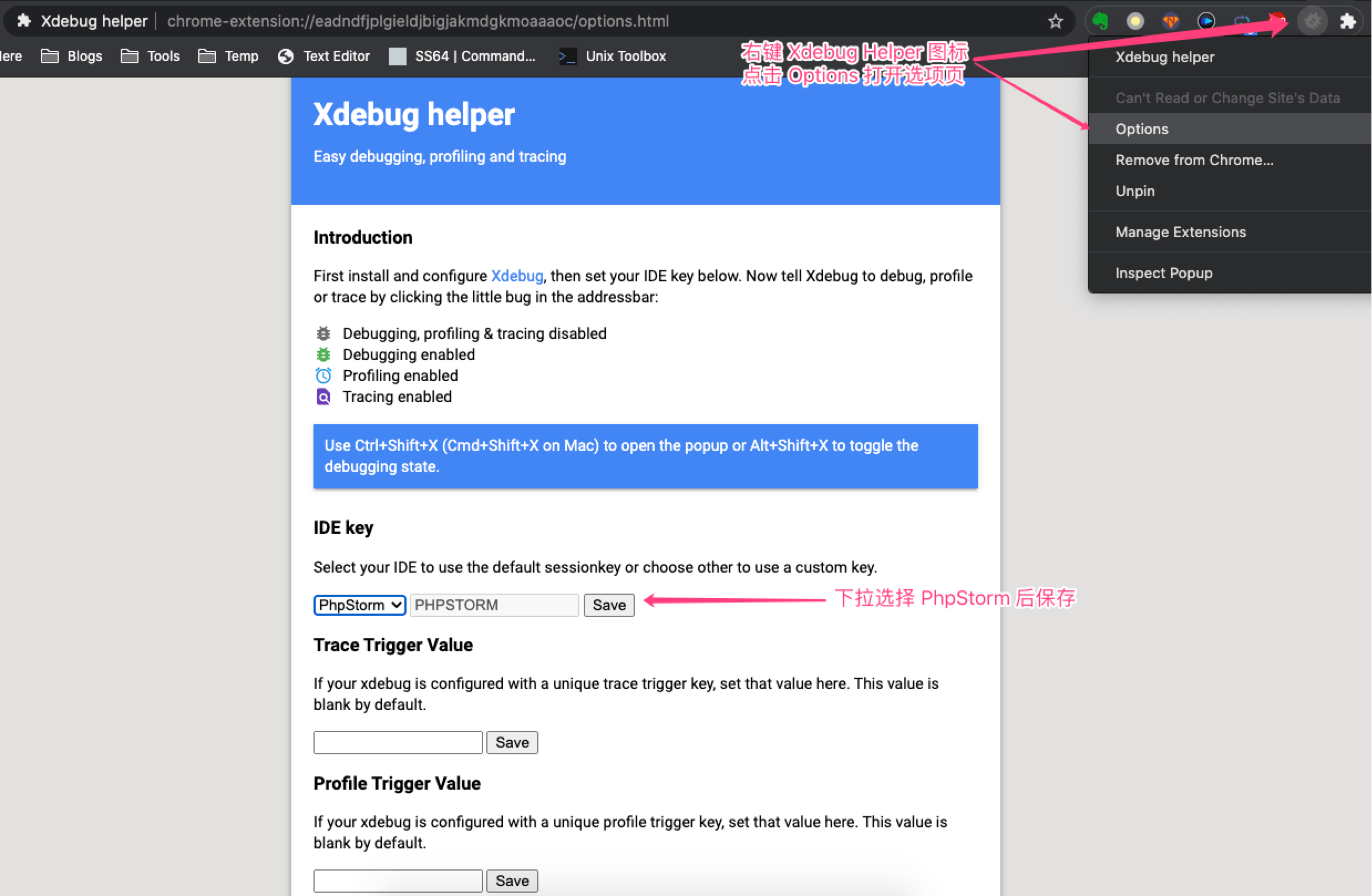Open Manage Extensions from the menu
The image size is (1372, 896).
[1230, 232]
